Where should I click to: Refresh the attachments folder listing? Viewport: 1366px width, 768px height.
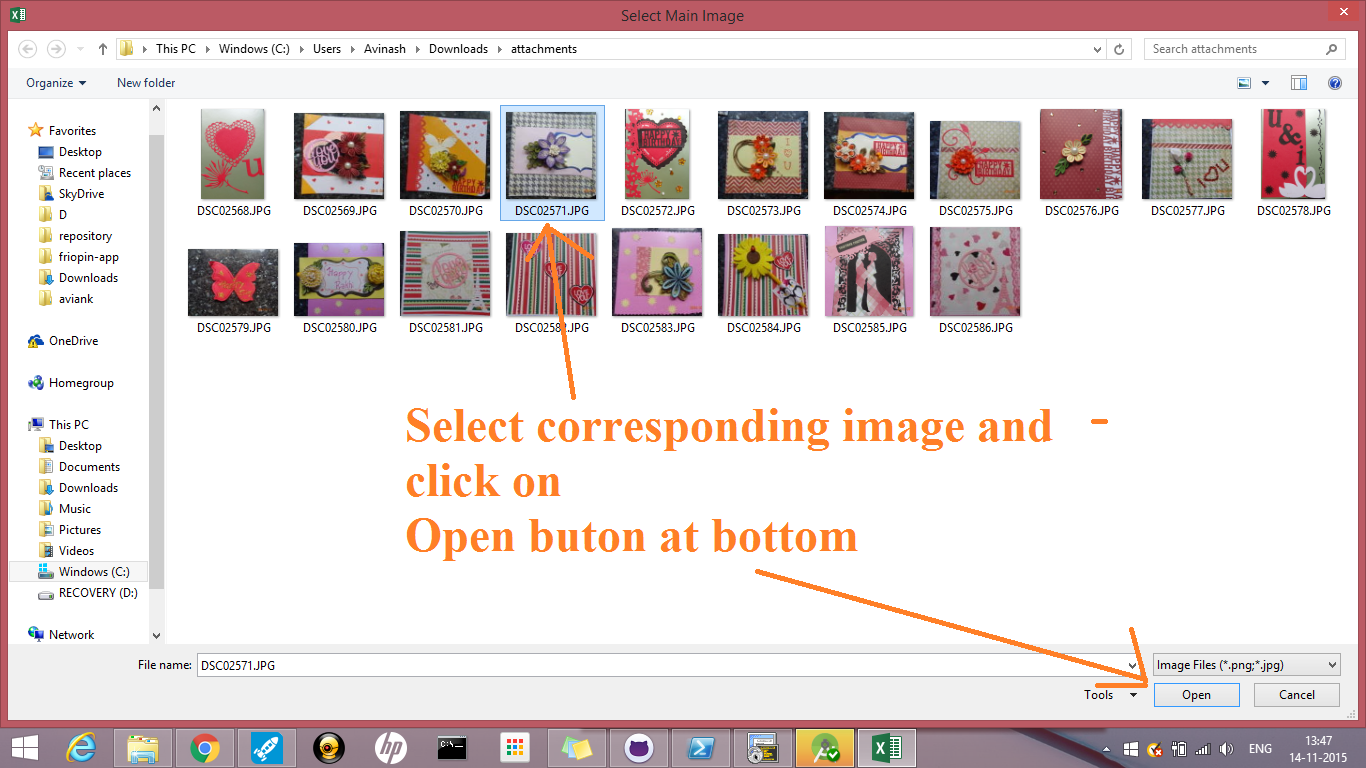[1121, 49]
